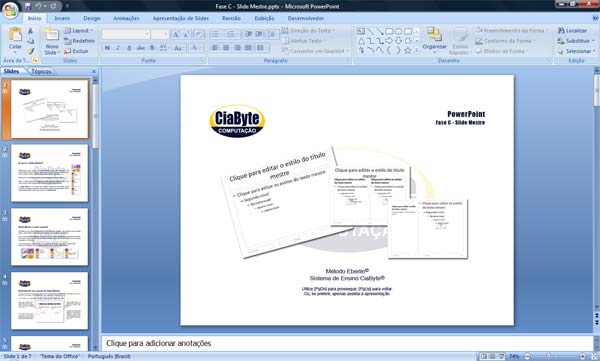The height and width of the screenshot is (361, 600).
Task: Zoom out with the minus button
Action: tap(527, 356)
